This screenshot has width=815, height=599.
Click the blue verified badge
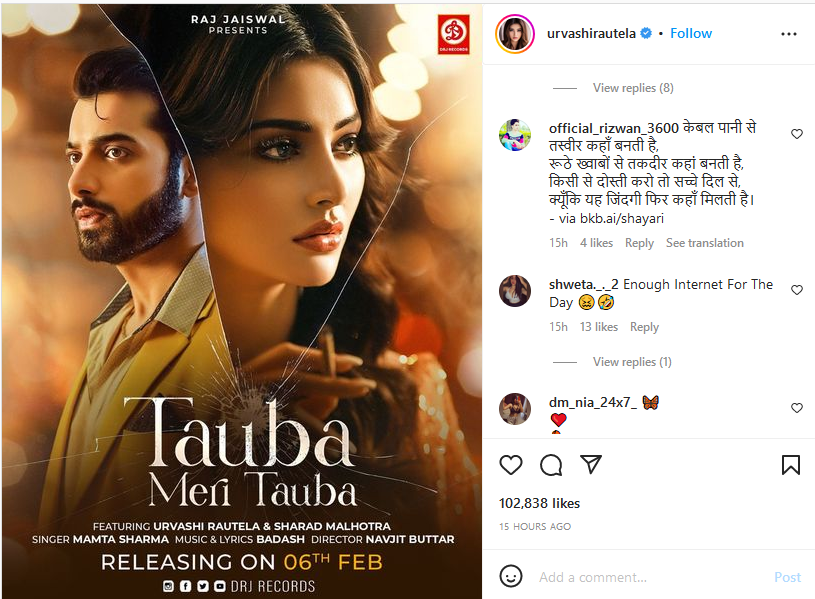pyautogui.click(x=646, y=33)
